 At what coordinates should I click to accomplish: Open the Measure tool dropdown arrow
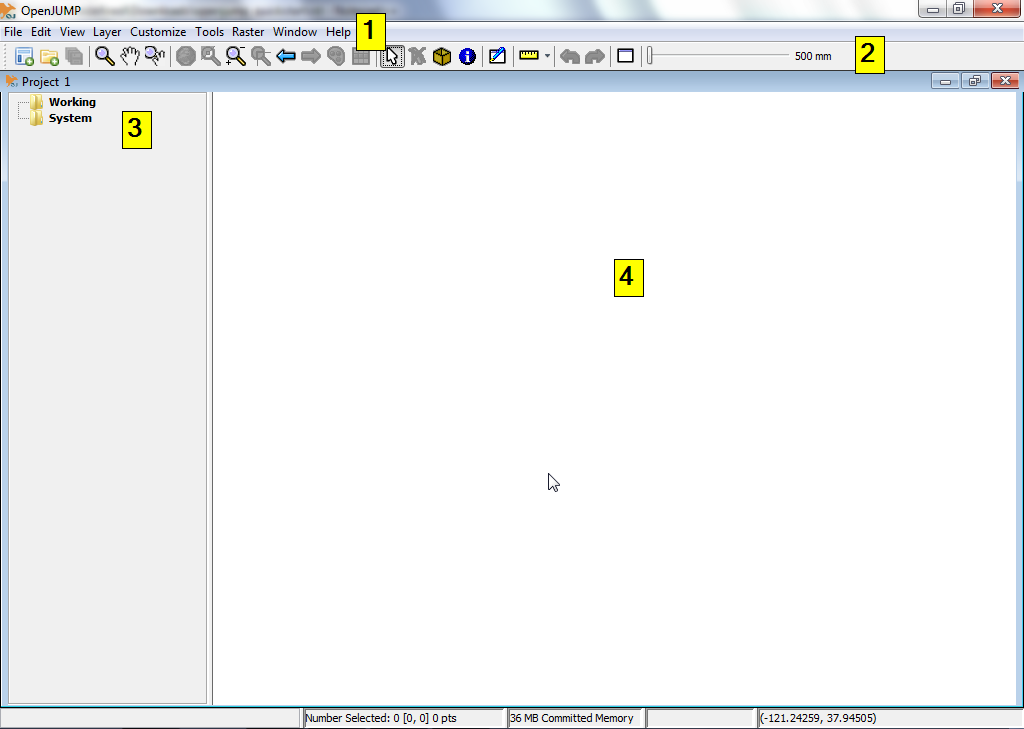coord(547,56)
